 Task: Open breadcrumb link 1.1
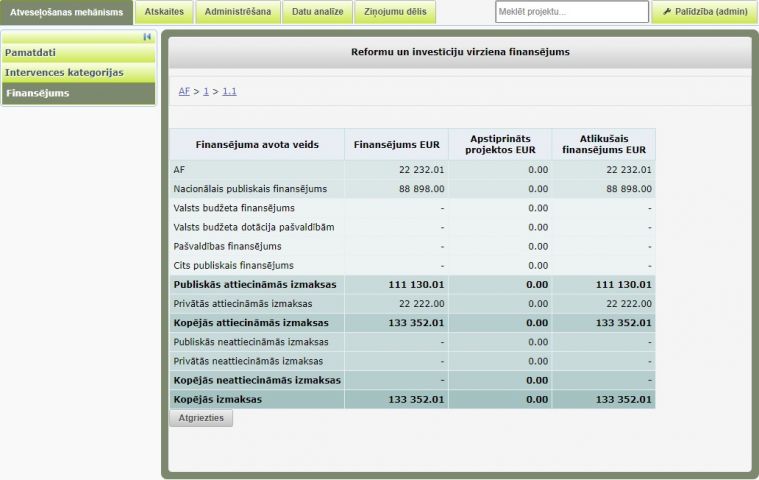click(x=229, y=91)
